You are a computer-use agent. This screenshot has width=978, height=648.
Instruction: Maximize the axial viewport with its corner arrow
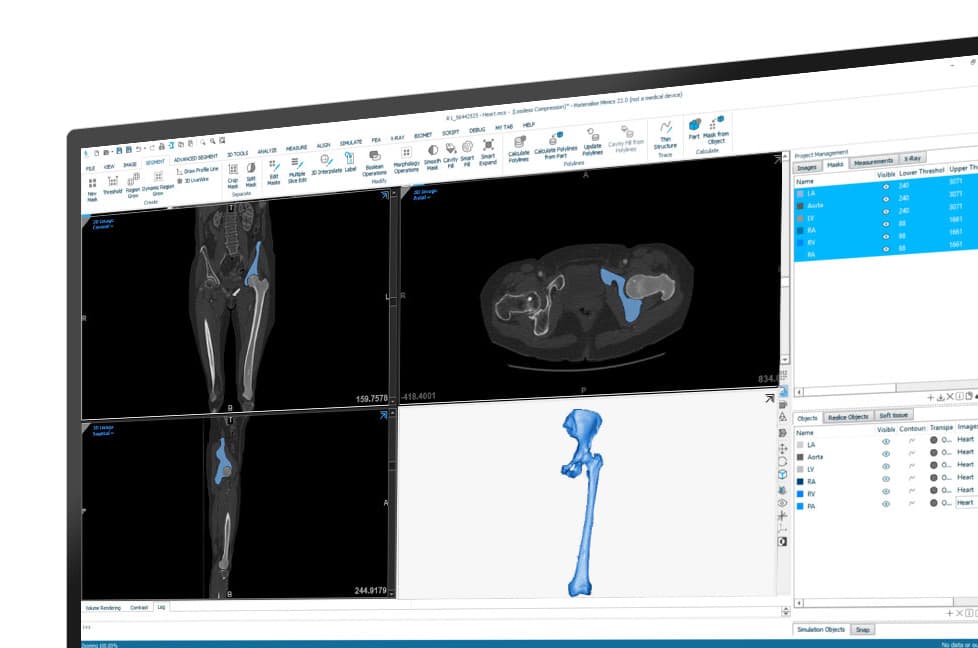(x=777, y=160)
